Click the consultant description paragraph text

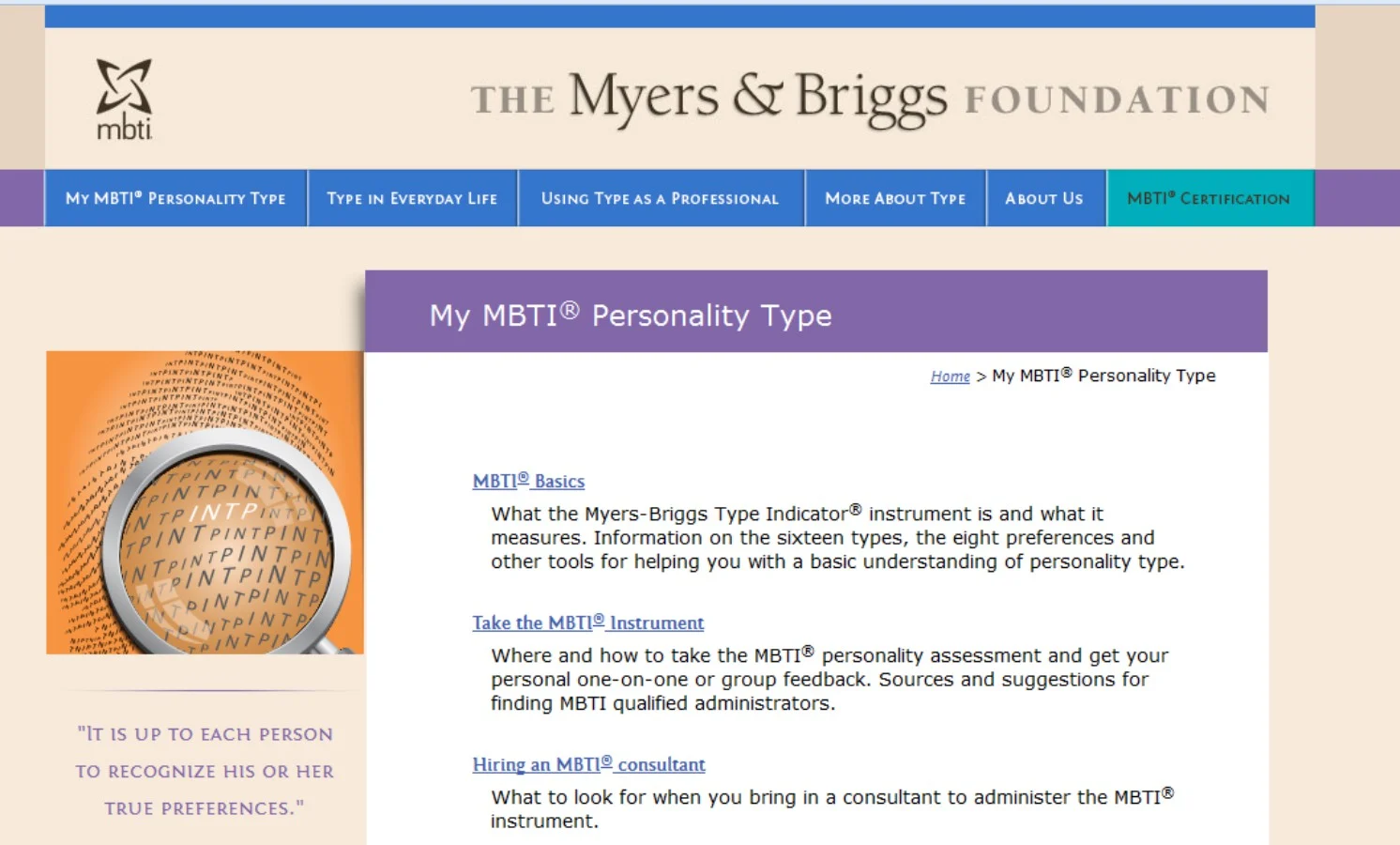pyautogui.click(x=832, y=808)
